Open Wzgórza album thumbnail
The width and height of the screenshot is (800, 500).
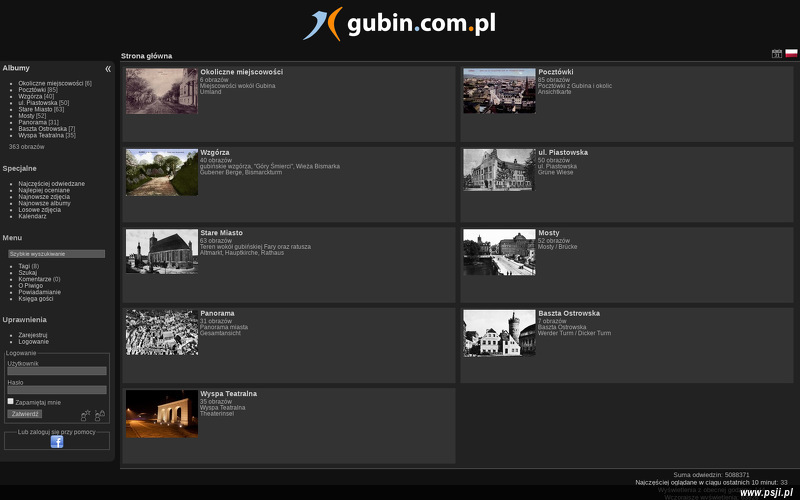tap(162, 172)
